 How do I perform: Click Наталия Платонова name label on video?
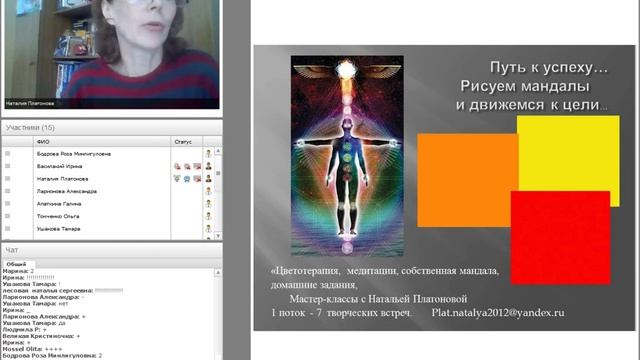(30, 103)
